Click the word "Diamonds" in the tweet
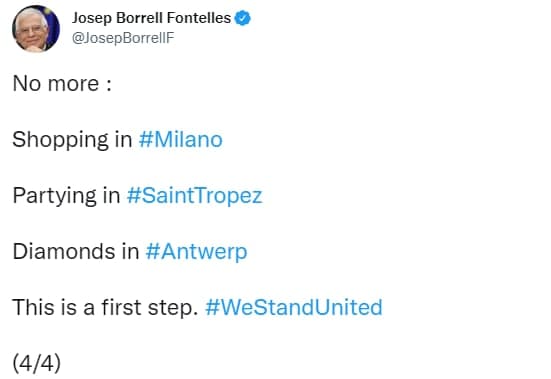Viewport: 551px width, 379px height. tap(64, 251)
